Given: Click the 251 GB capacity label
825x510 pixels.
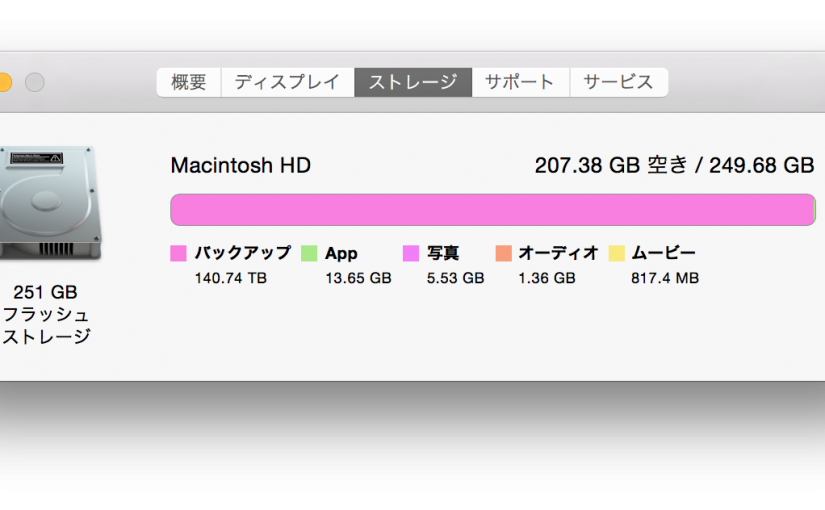Looking at the screenshot, I should (x=45, y=292).
